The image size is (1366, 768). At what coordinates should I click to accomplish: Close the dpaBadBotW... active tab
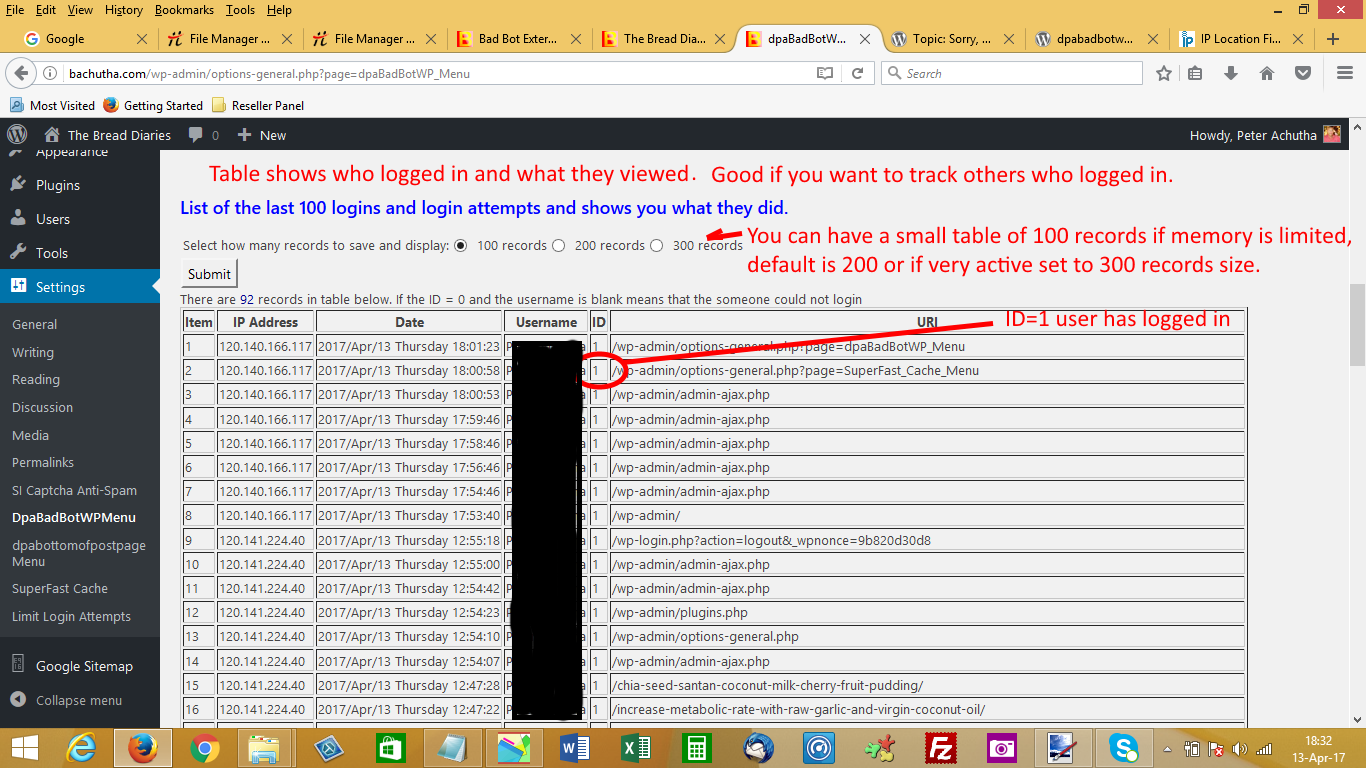click(864, 39)
